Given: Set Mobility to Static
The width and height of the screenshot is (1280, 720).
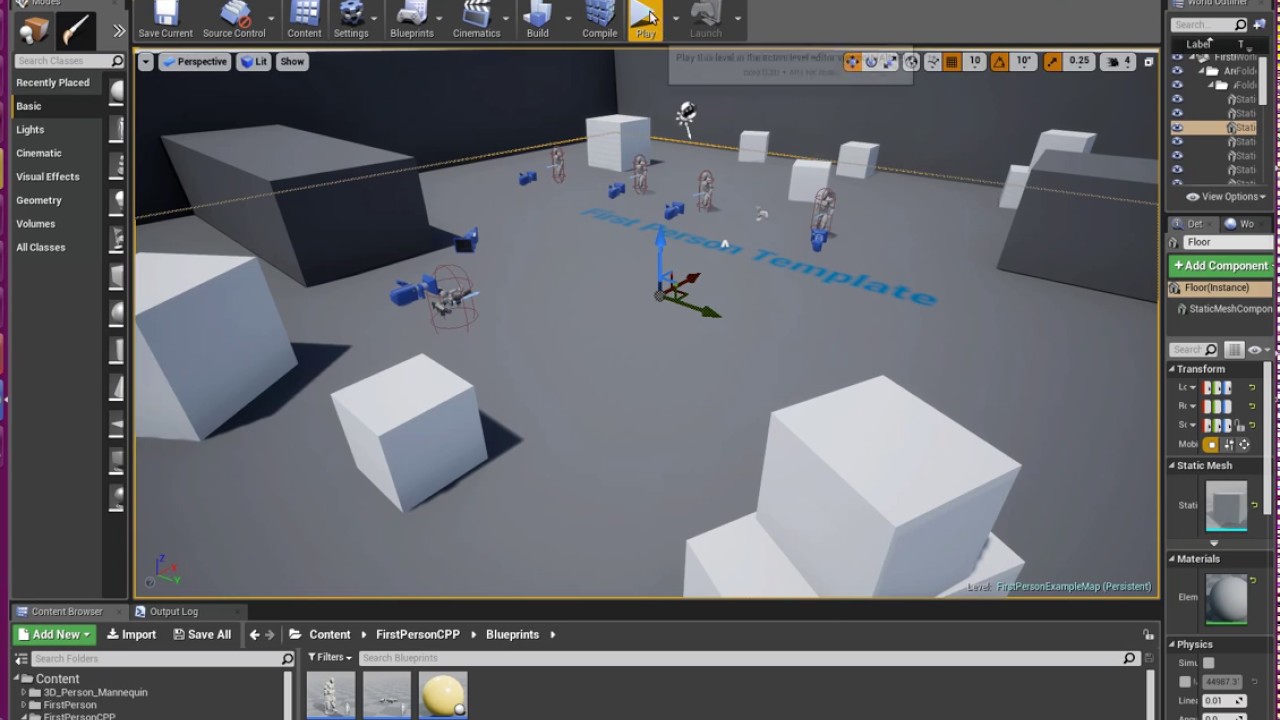Looking at the screenshot, I should pos(1211,444).
